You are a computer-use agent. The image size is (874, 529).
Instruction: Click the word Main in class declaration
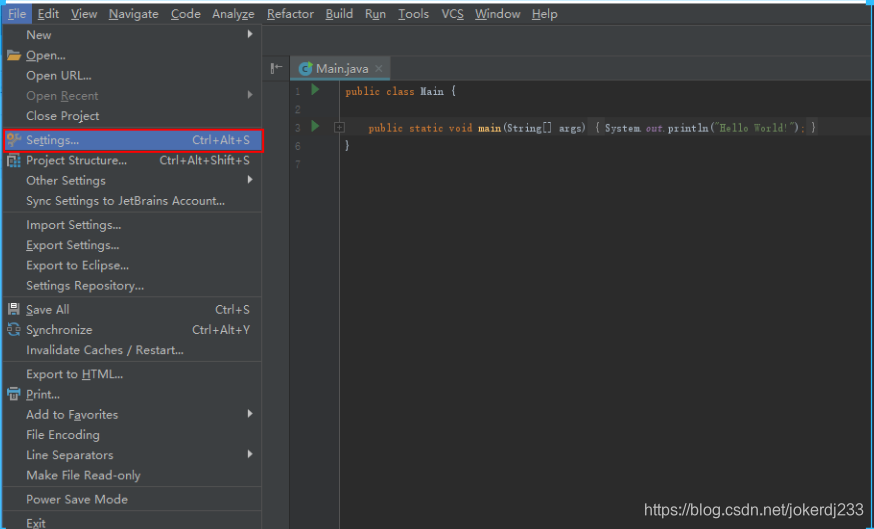(431, 91)
